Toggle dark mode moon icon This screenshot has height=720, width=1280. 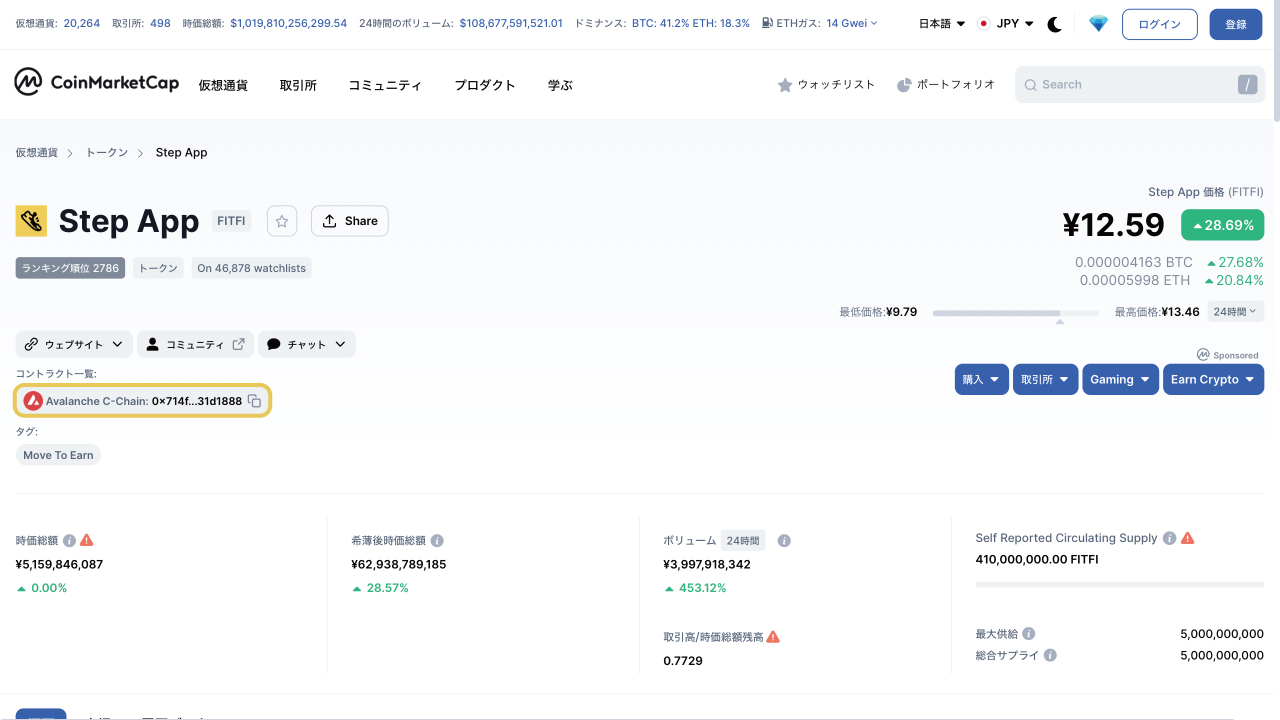[1054, 24]
